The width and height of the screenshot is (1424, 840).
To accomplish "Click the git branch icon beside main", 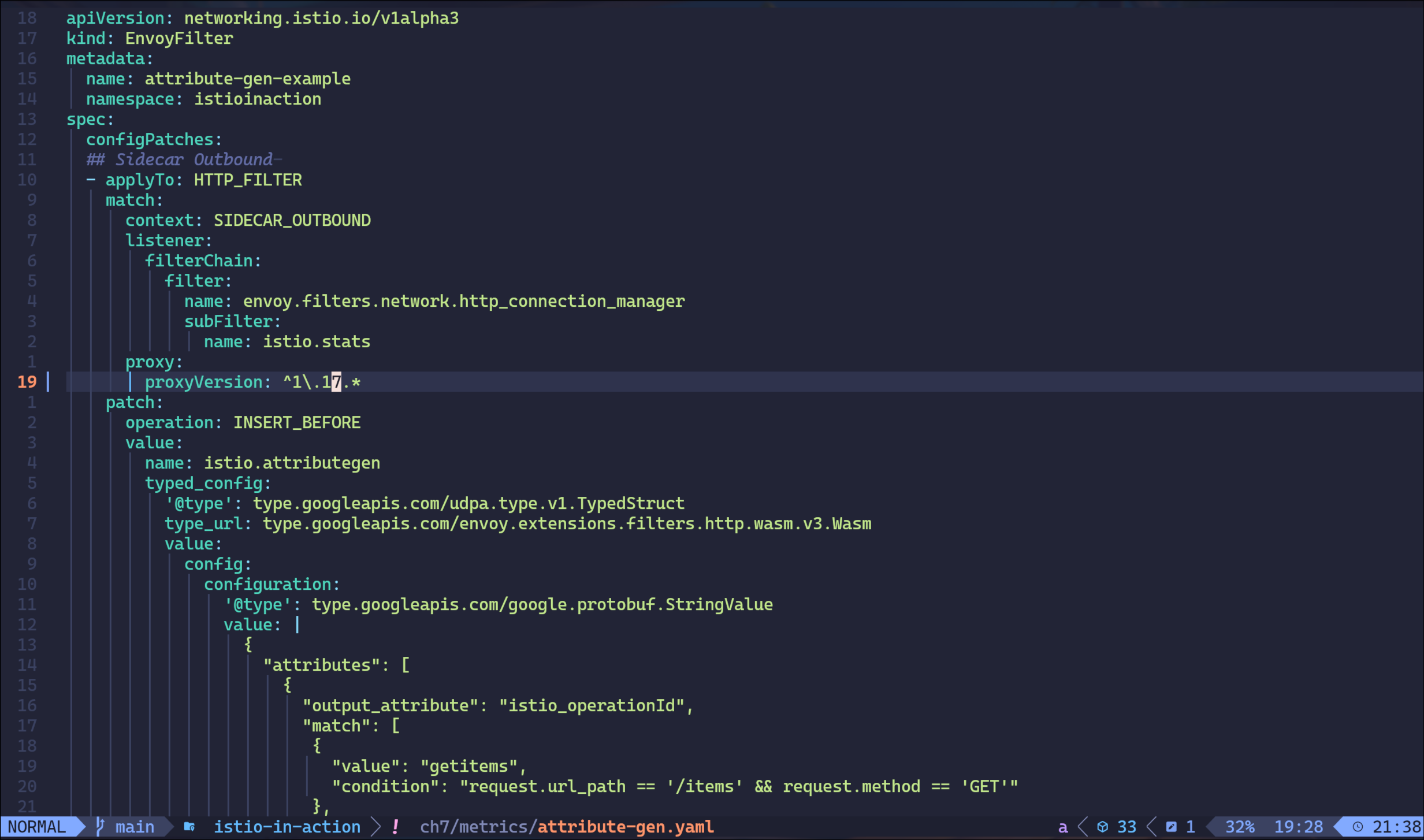I will pos(100,827).
